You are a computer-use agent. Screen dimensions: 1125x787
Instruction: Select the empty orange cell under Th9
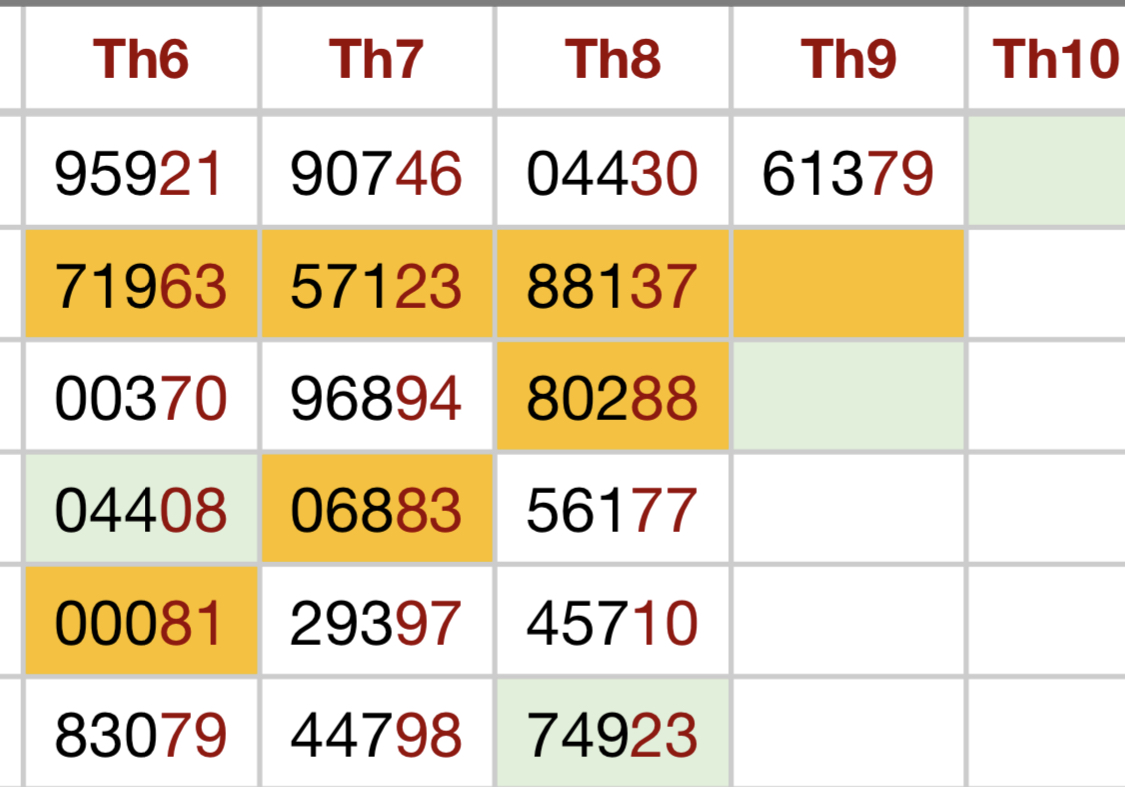coord(848,286)
